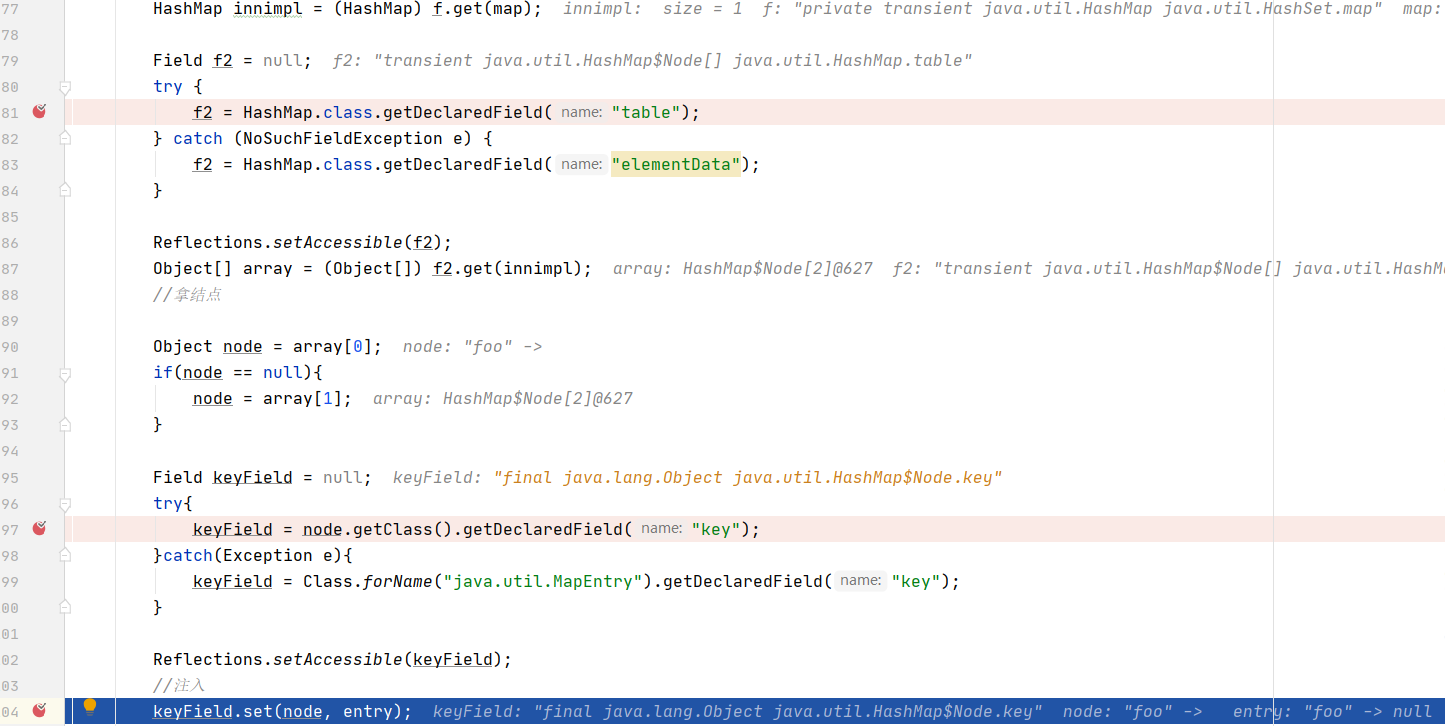Click the inline debug value node: "foo" on line 90
Screen dimensions: 1445x726
(x=472, y=346)
